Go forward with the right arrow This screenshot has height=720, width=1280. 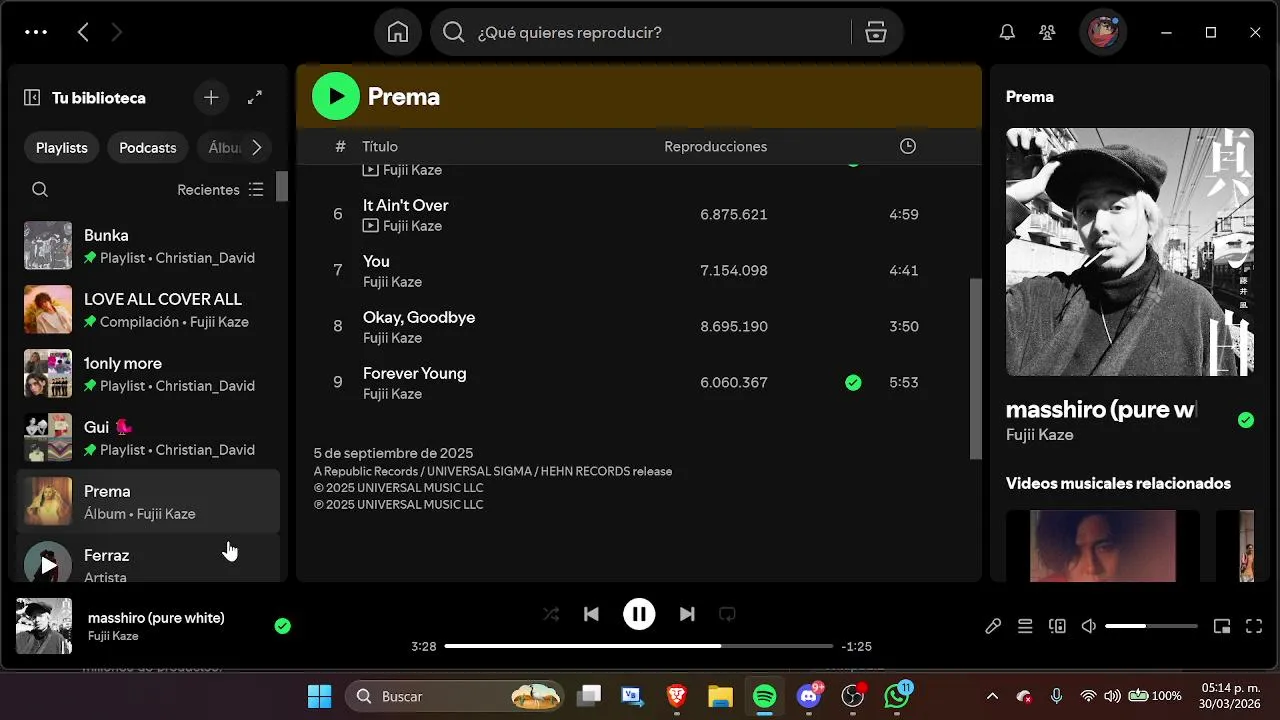(x=116, y=32)
